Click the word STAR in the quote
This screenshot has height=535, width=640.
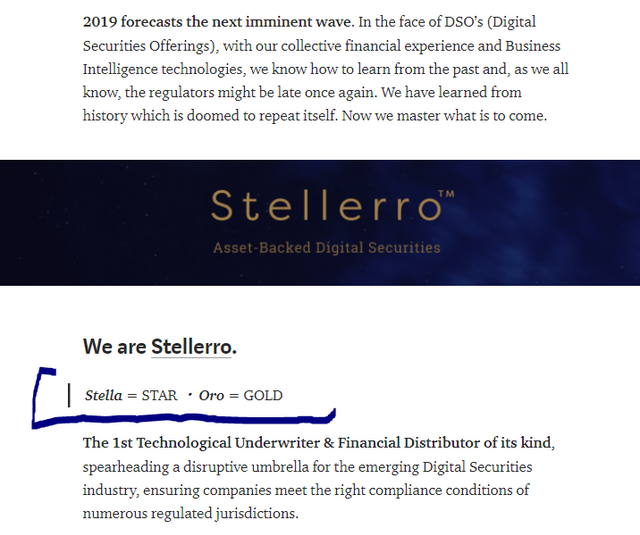(x=160, y=395)
